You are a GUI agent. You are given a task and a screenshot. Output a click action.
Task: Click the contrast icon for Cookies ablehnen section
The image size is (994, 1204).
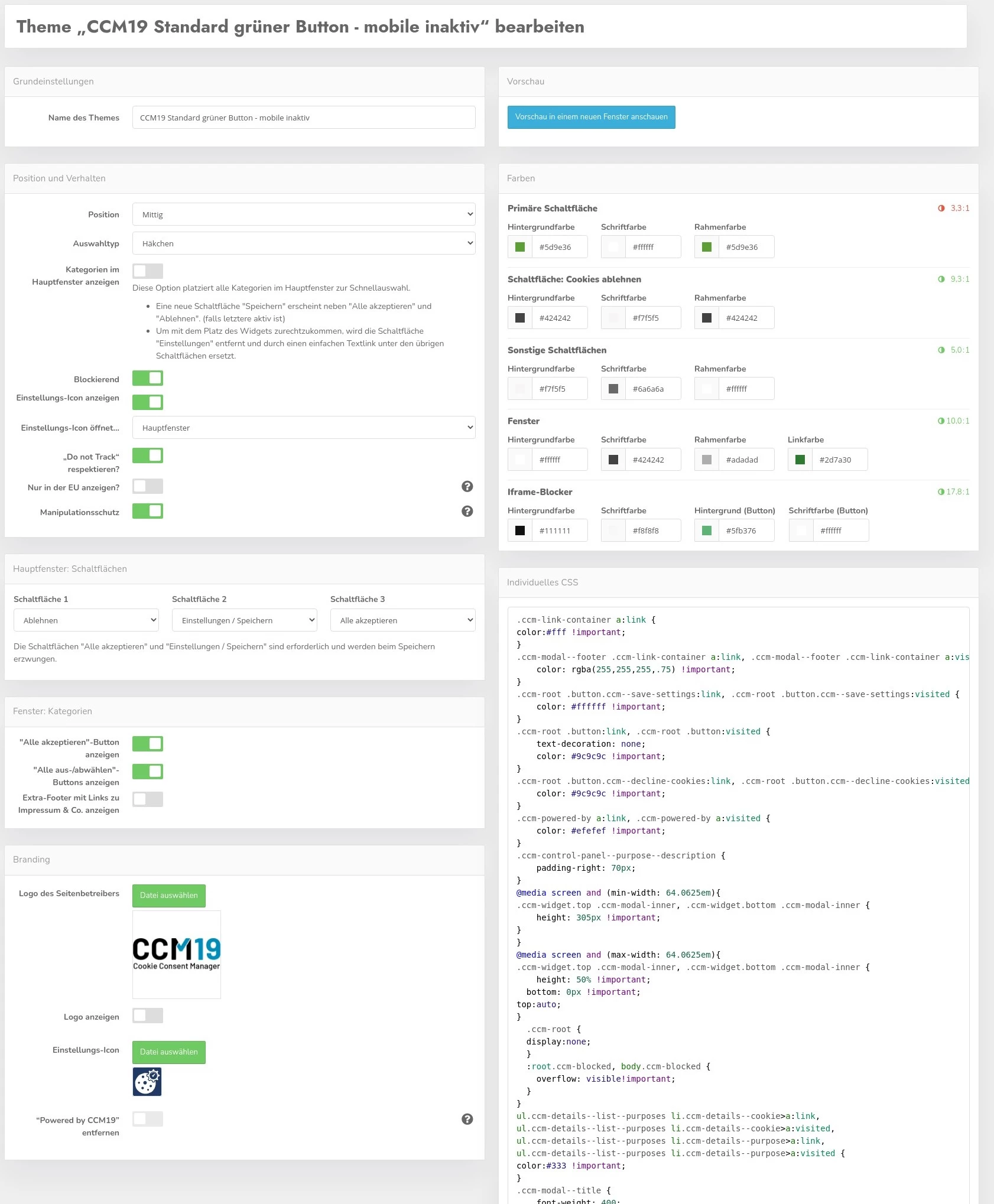941,279
